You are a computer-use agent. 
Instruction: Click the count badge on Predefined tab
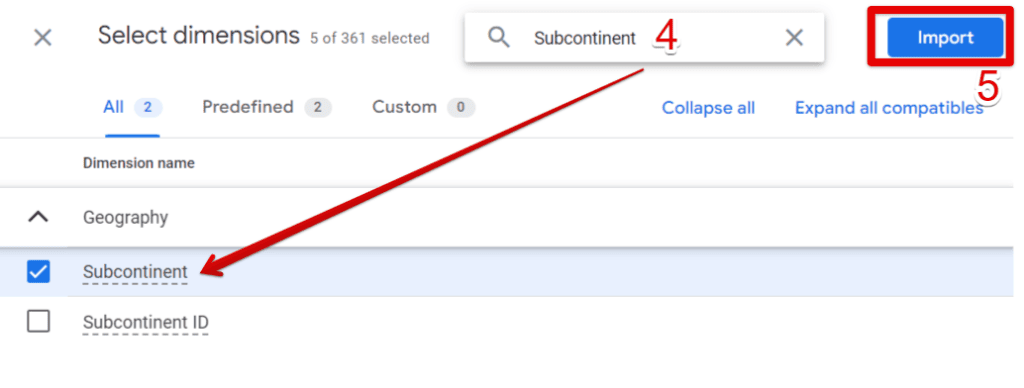tap(318, 107)
